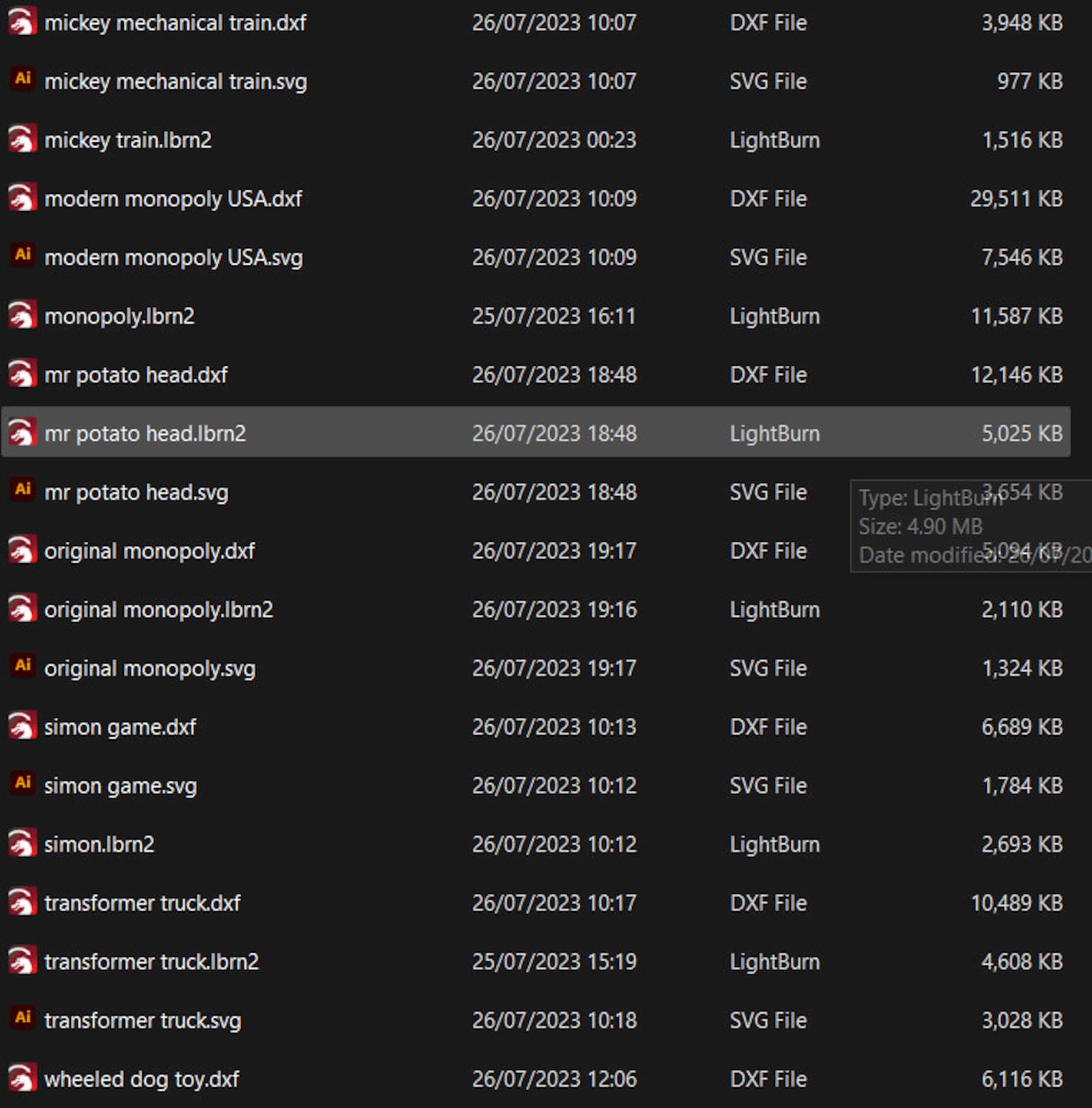Select original monopoly.lbrn2 file name

tap(158, 609)
